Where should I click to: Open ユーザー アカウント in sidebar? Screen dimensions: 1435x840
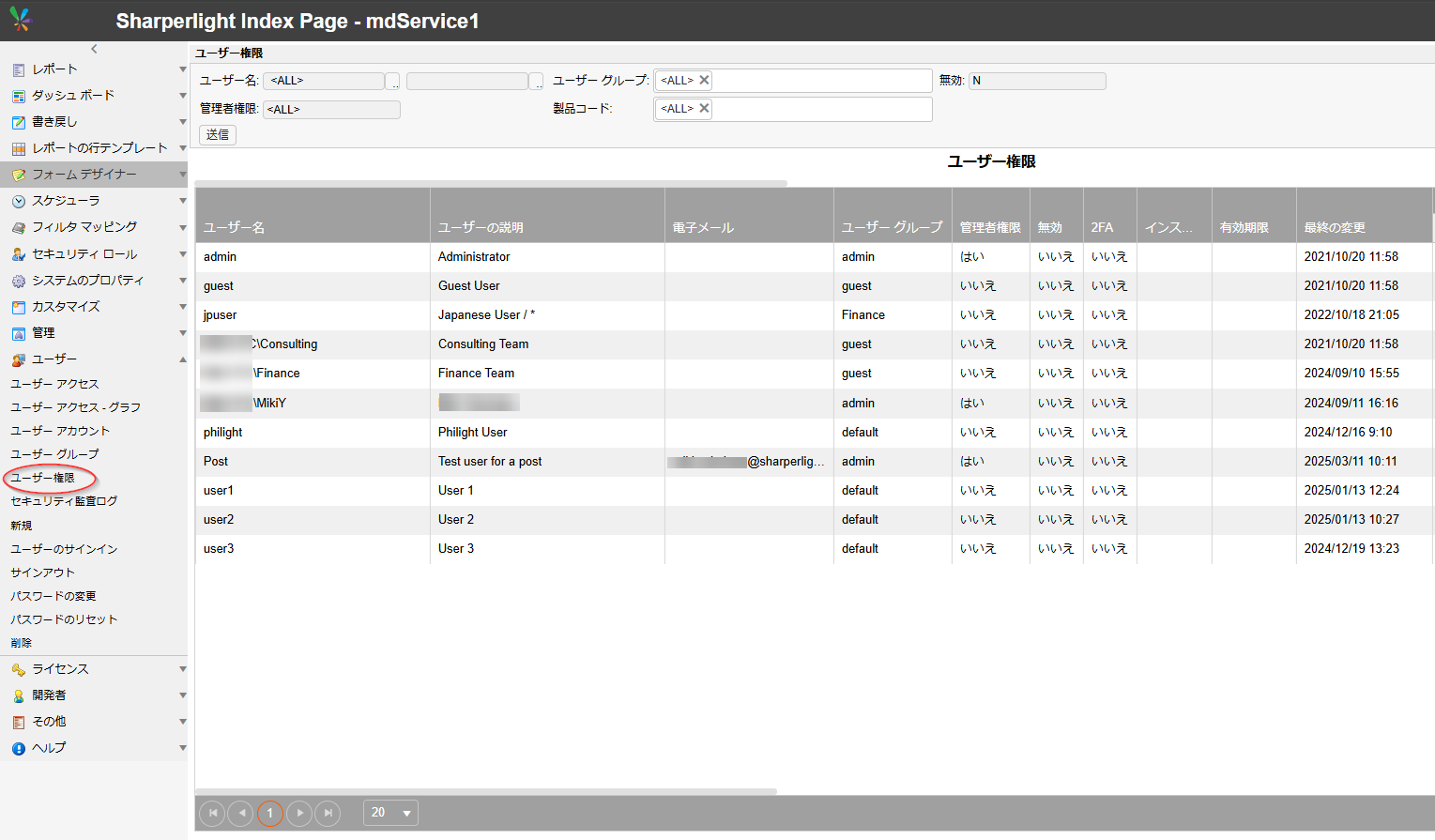click(60, 431)
